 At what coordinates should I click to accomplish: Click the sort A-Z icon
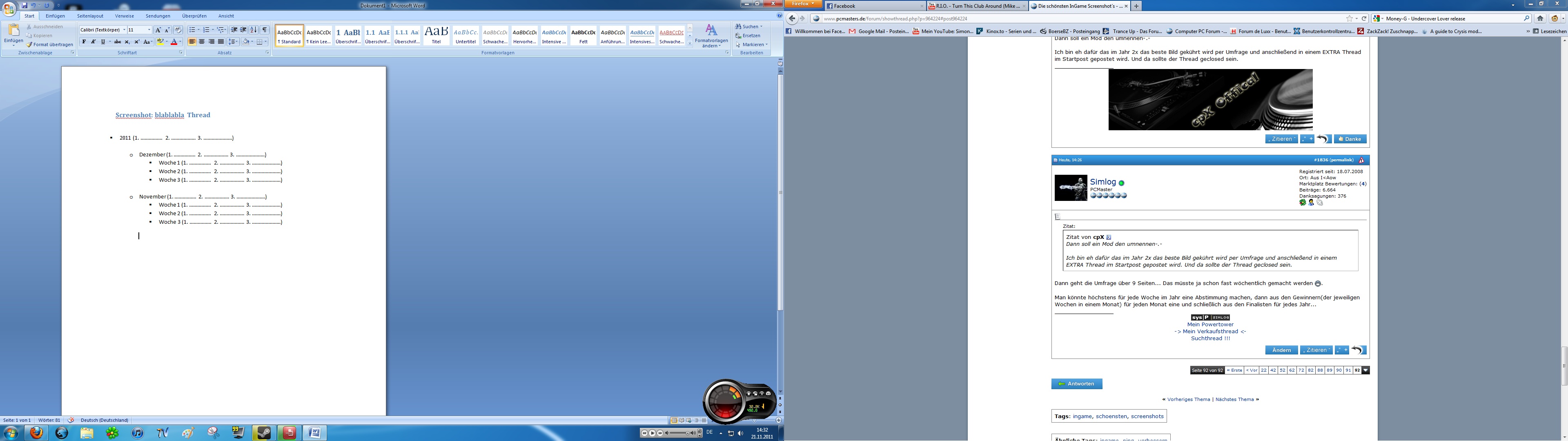254,30
